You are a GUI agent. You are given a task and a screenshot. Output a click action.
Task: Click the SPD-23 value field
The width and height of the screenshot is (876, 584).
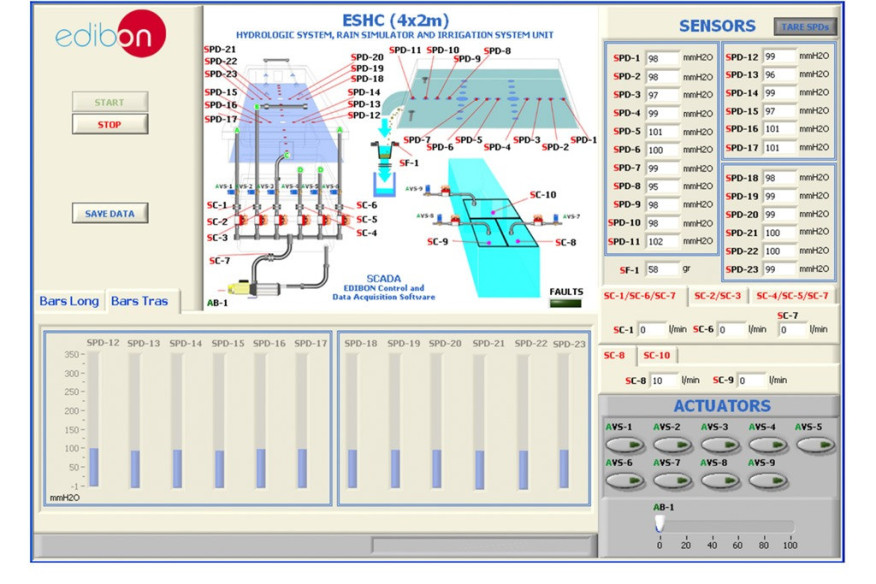click(780, 269)
